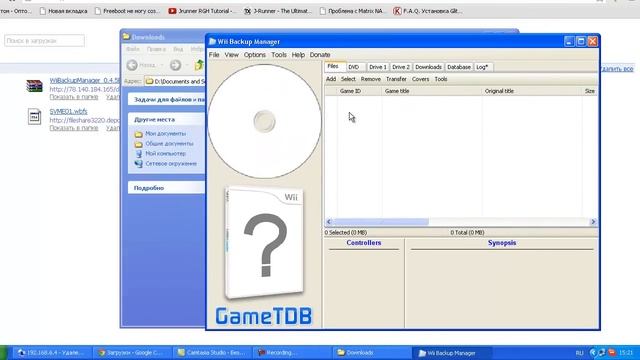Open the View menu in Wii Backup Manager
Screen dimensions: 640x360
[x=231, y=55]
